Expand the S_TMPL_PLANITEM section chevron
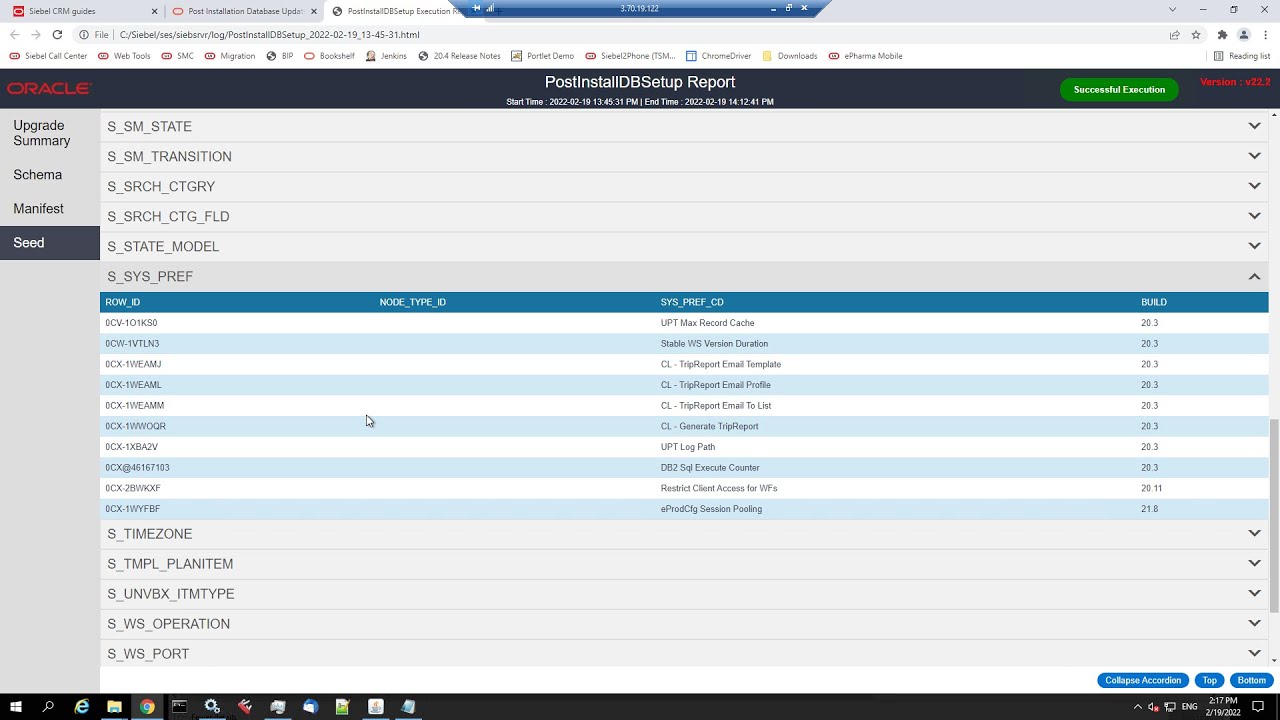 [x=1254, y=563]
